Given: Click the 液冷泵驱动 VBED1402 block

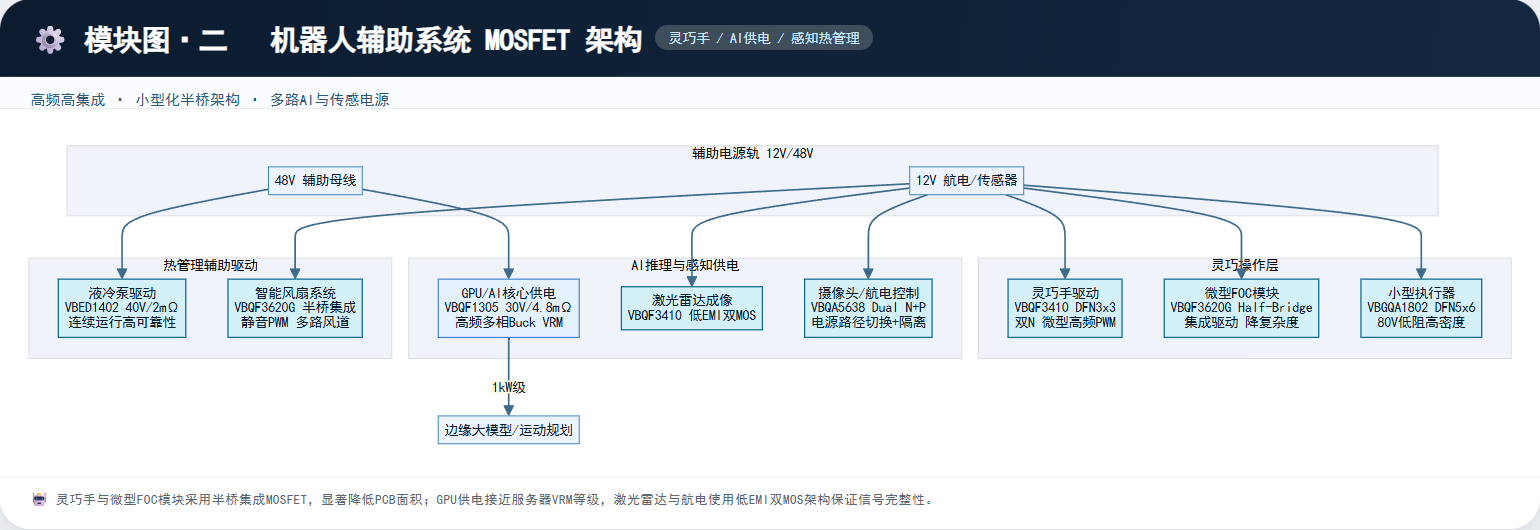Looking at the screenshot, I should (x=122, y=308).
